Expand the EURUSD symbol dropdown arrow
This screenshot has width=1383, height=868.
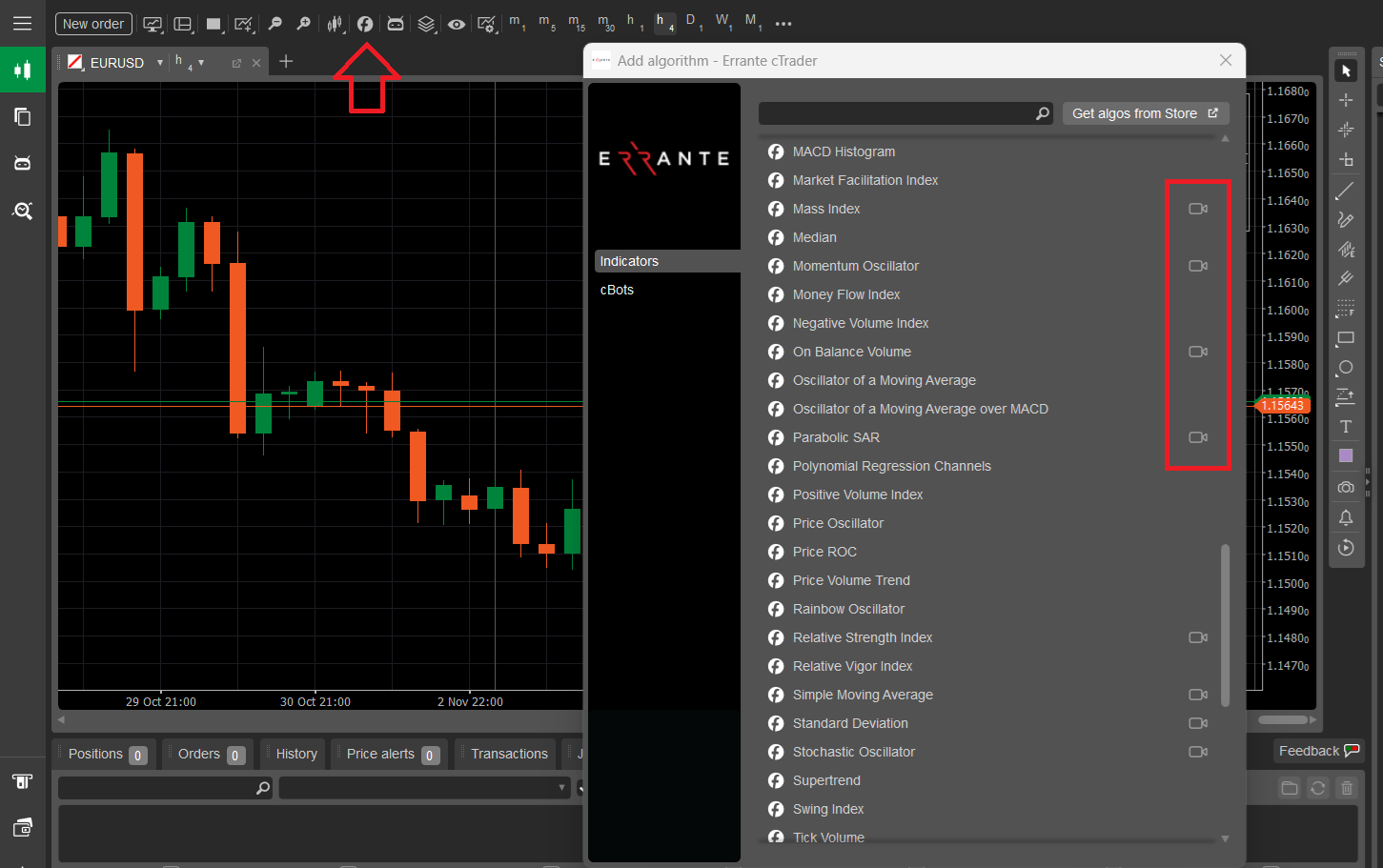point(160,63)
